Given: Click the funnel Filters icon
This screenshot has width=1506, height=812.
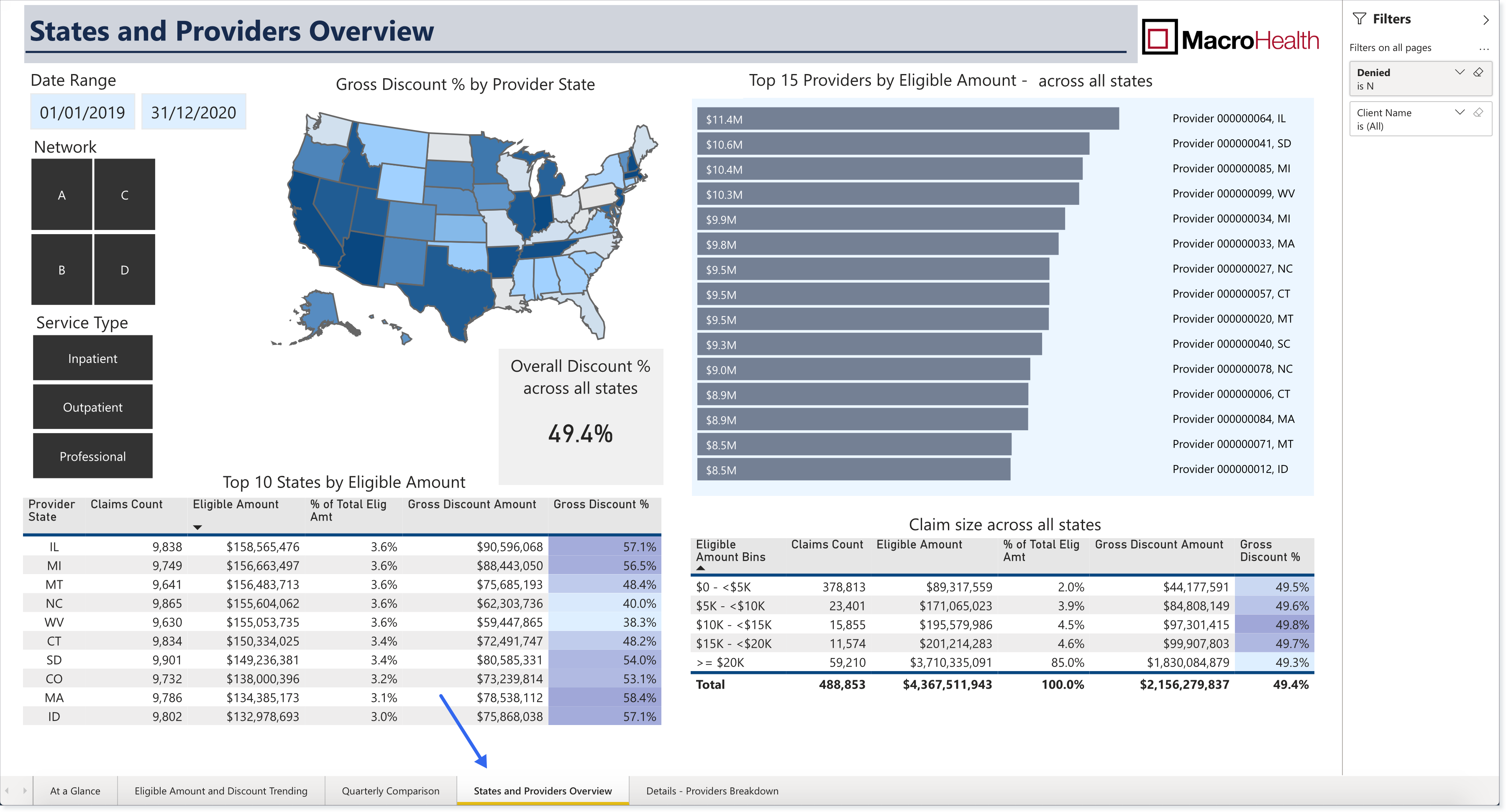Looking at the screenshot, I should [x=1359, y=19].
